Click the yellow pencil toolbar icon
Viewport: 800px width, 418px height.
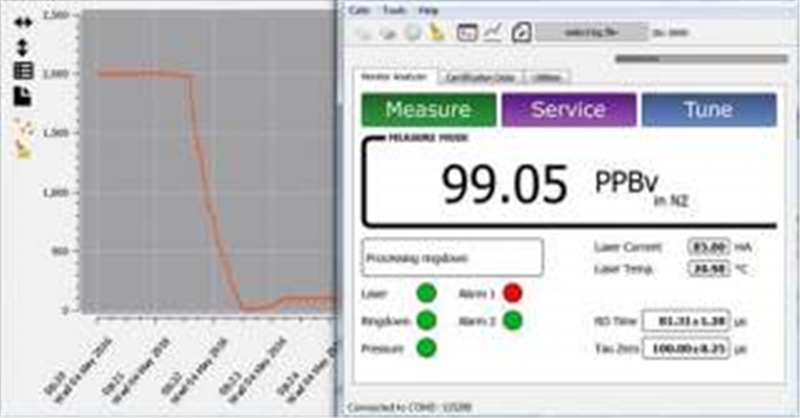(437, 32)
